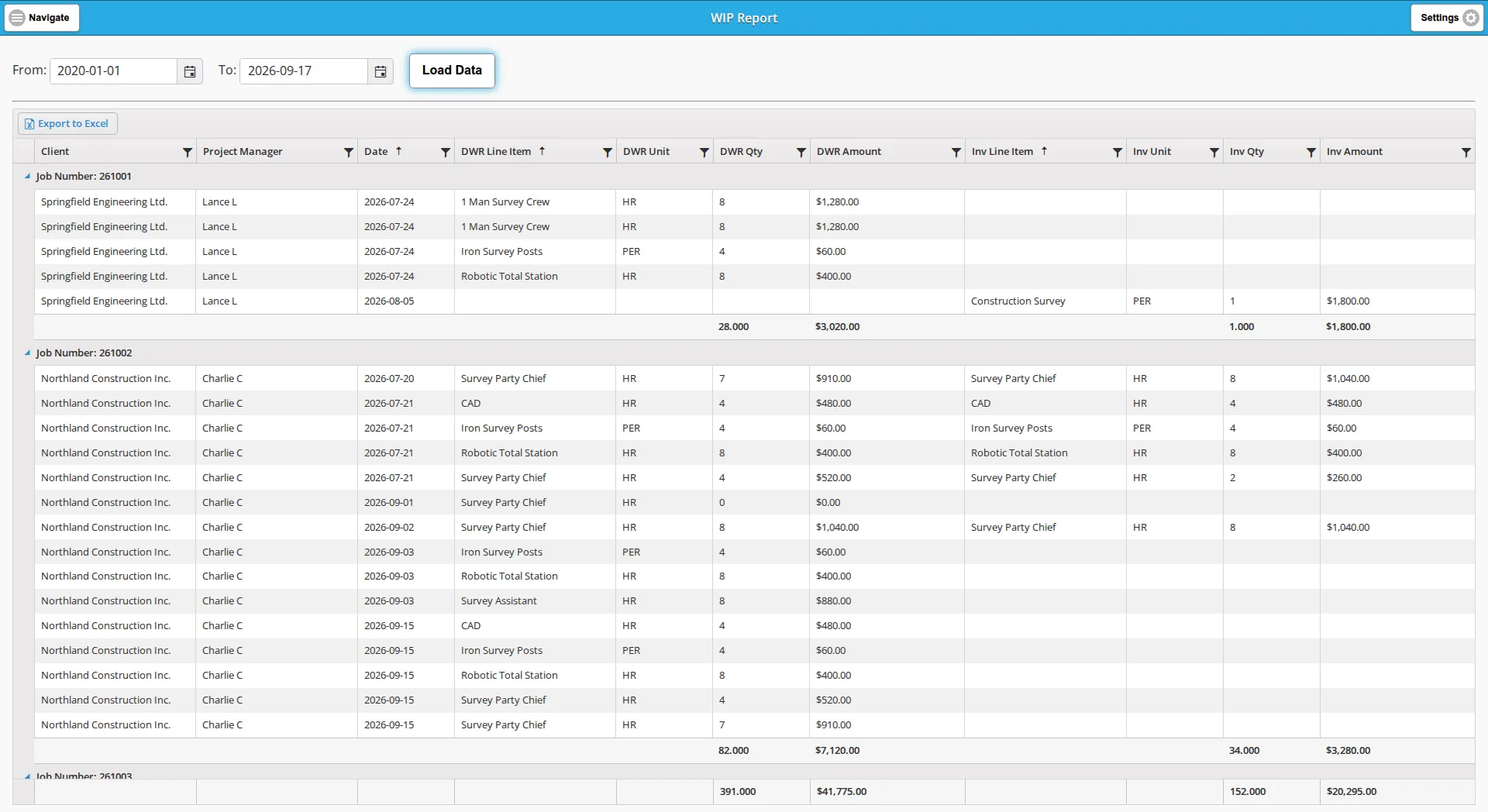The width and height of the screenshot is (1488, 812).
Task: Focus the From date input field
Action: tap(114, 71)
